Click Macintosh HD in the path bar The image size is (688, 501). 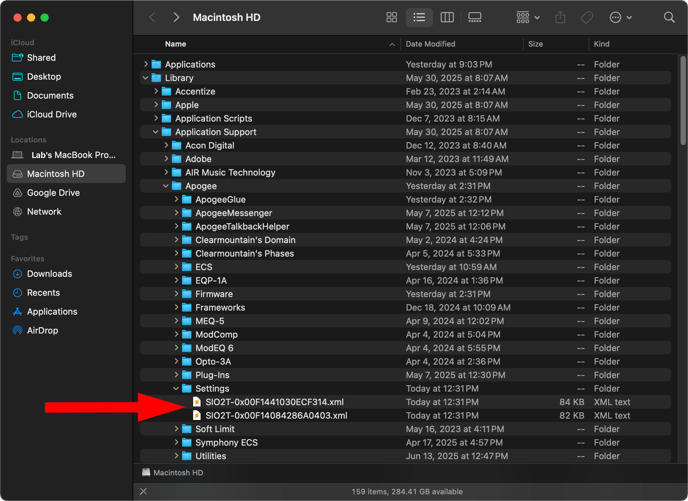point(172,472)
